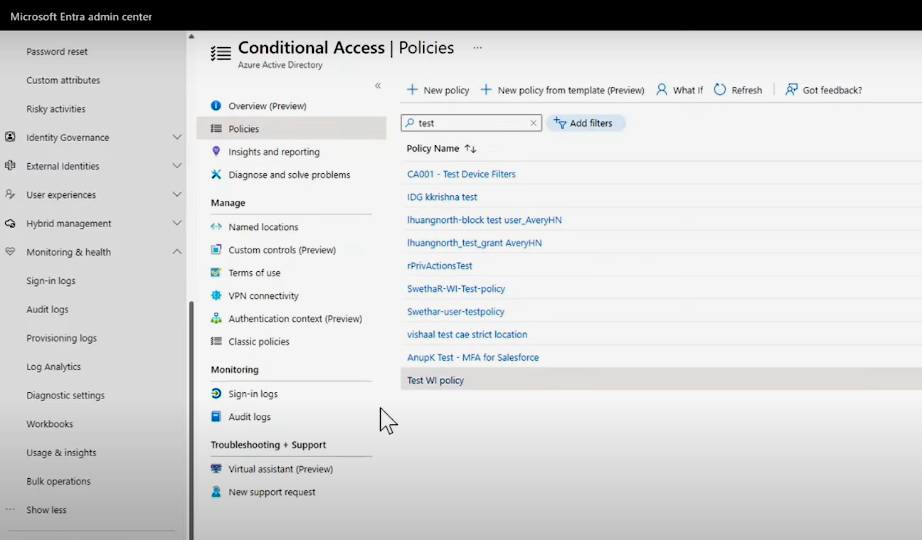Viewport: 922px width, 540px height.
Task: Open Diagnostic settings in sidebar
Action: 65,395
